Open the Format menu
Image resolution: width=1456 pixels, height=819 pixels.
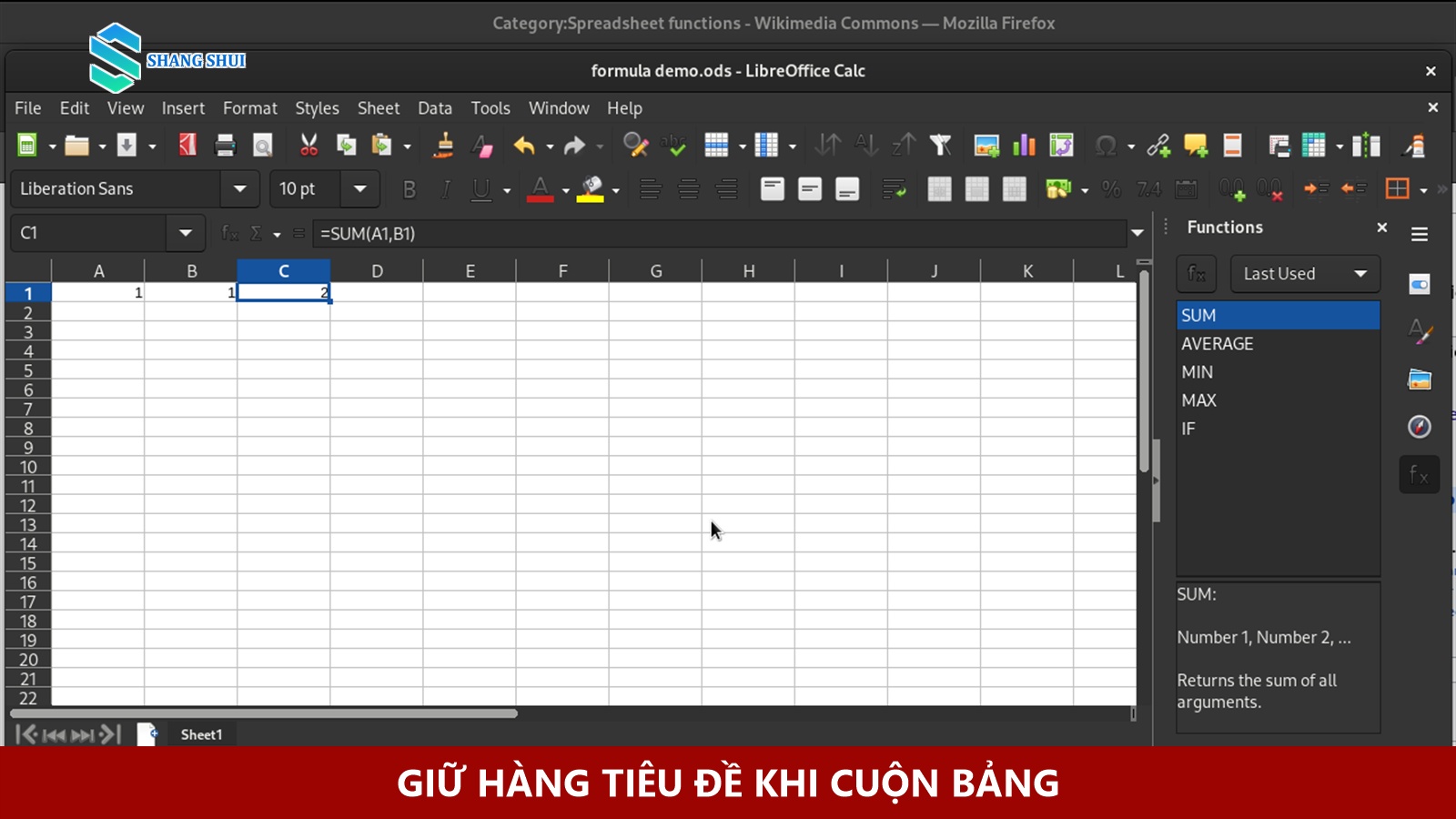point(250,108)
